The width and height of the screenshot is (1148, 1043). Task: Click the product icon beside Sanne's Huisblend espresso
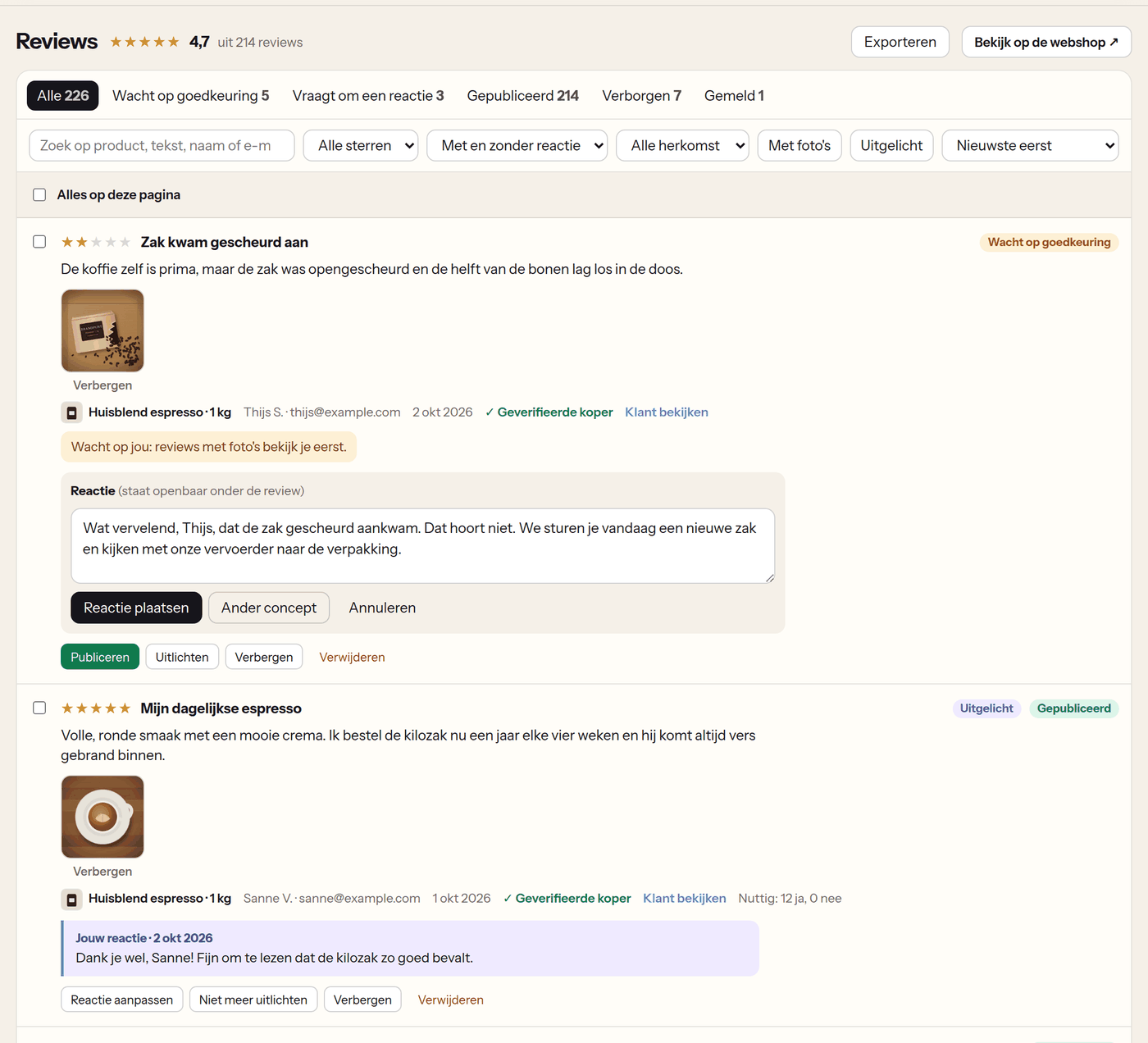71,900
